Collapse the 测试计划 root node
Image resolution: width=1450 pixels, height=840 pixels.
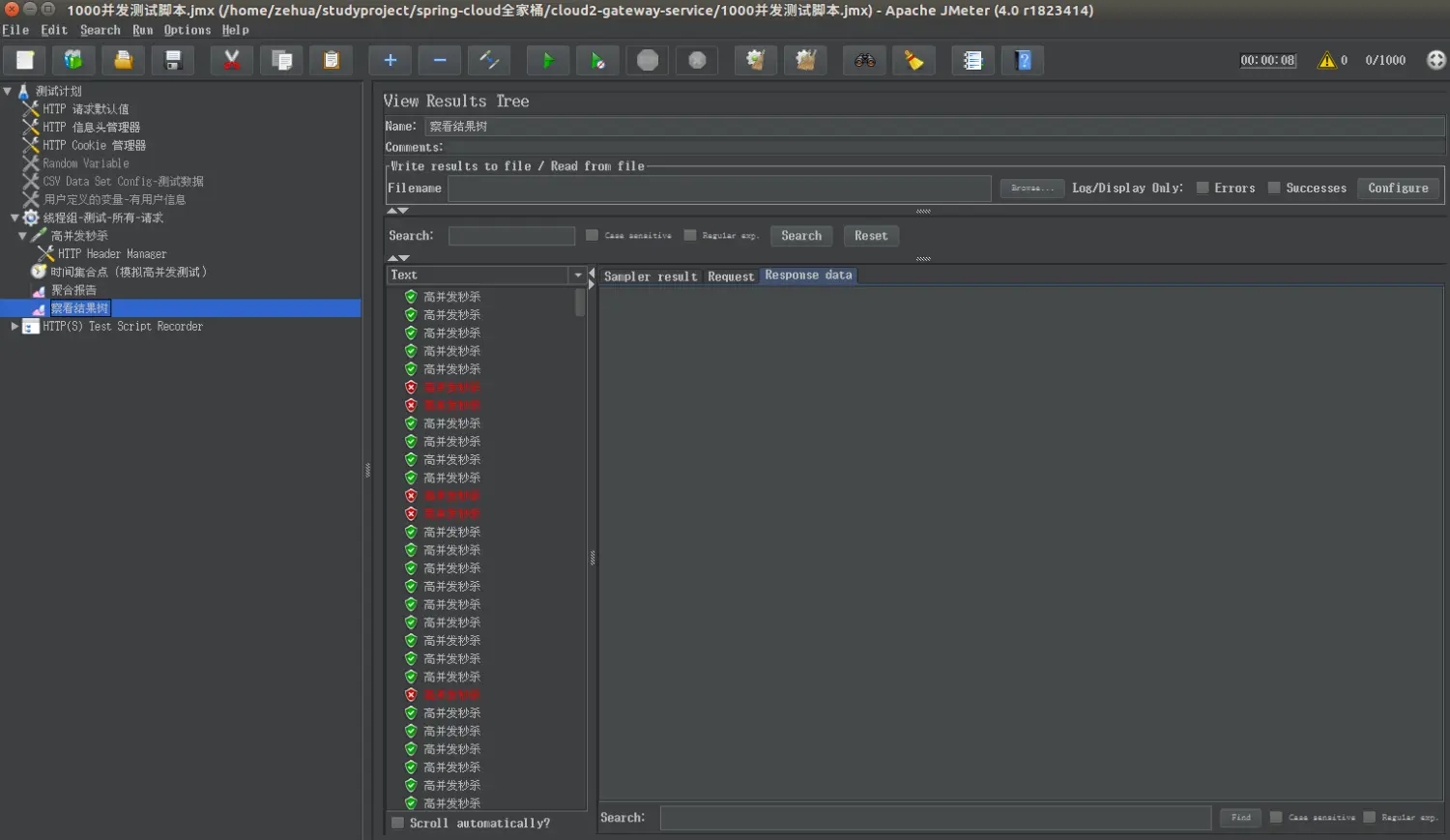pyautogui.click(x=8, y=91)
